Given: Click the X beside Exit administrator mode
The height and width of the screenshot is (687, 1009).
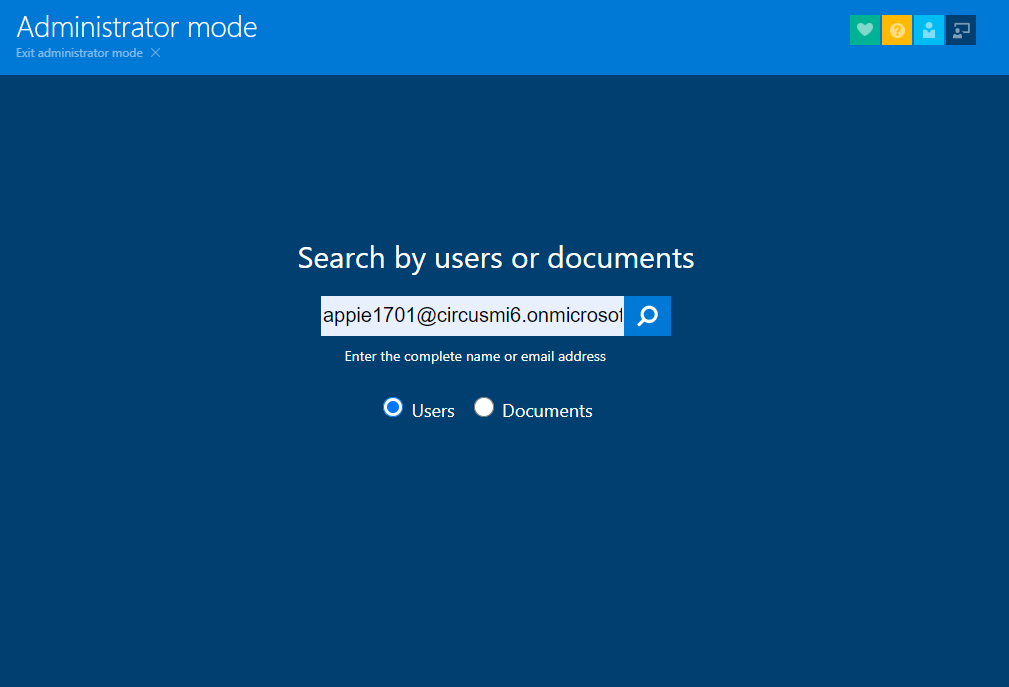Looking at the screenshot, I should tap(155, 53).
